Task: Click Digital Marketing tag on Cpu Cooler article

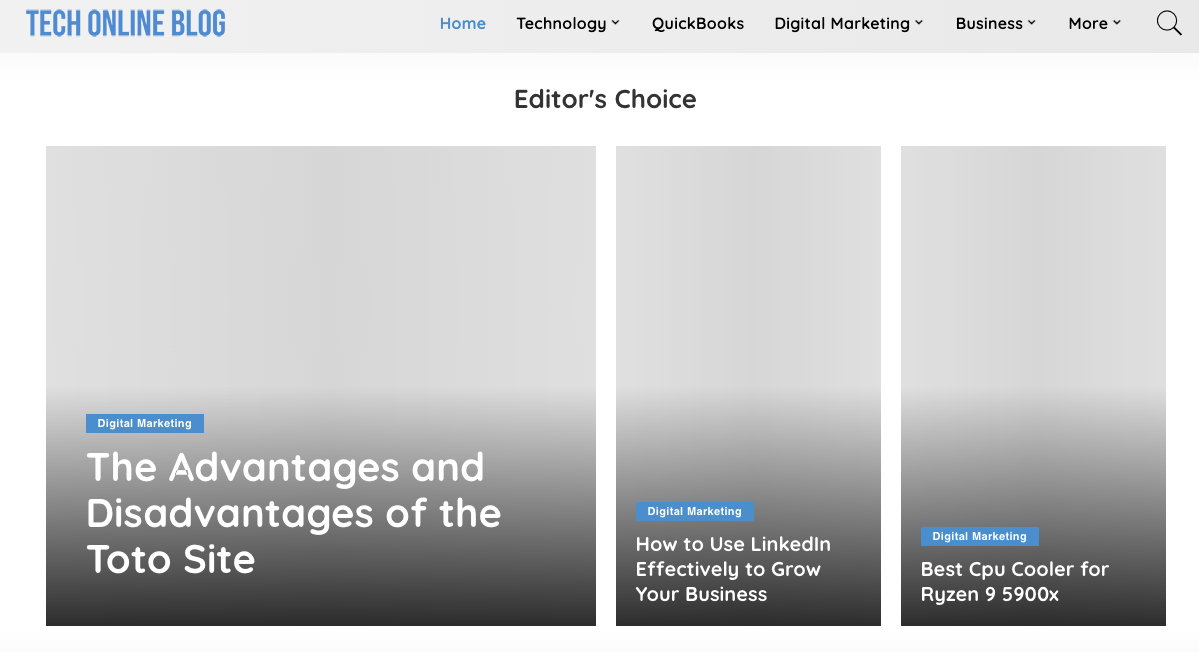Action: 980,537
